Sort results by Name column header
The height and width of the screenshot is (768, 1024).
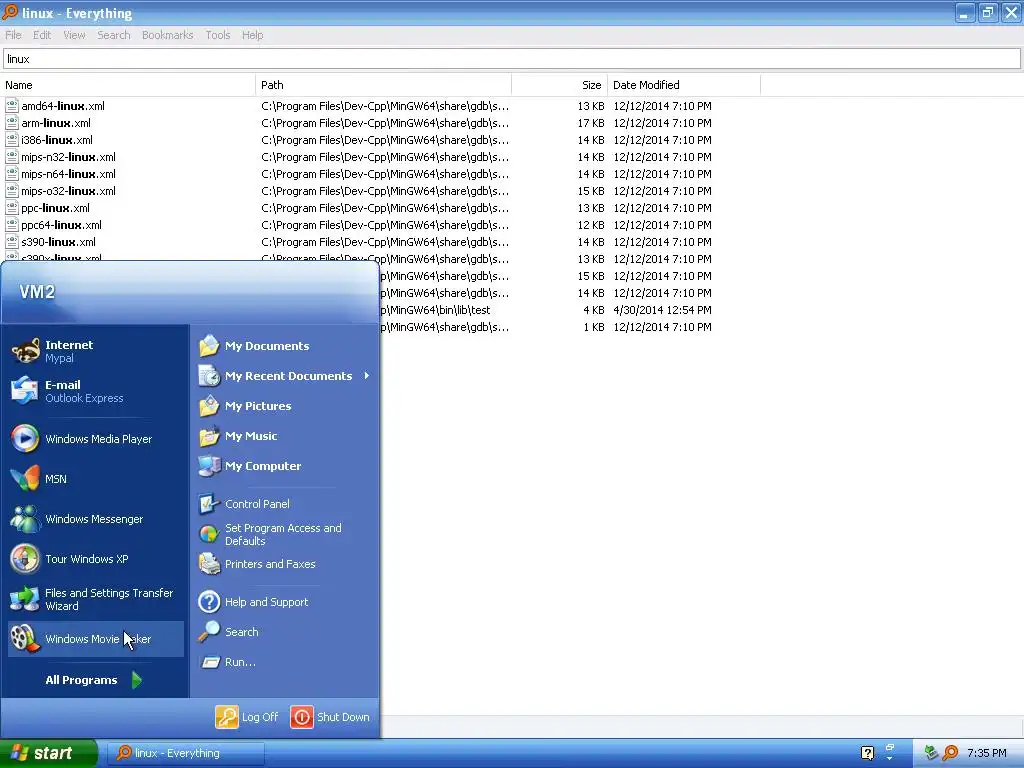pos(127,85)
